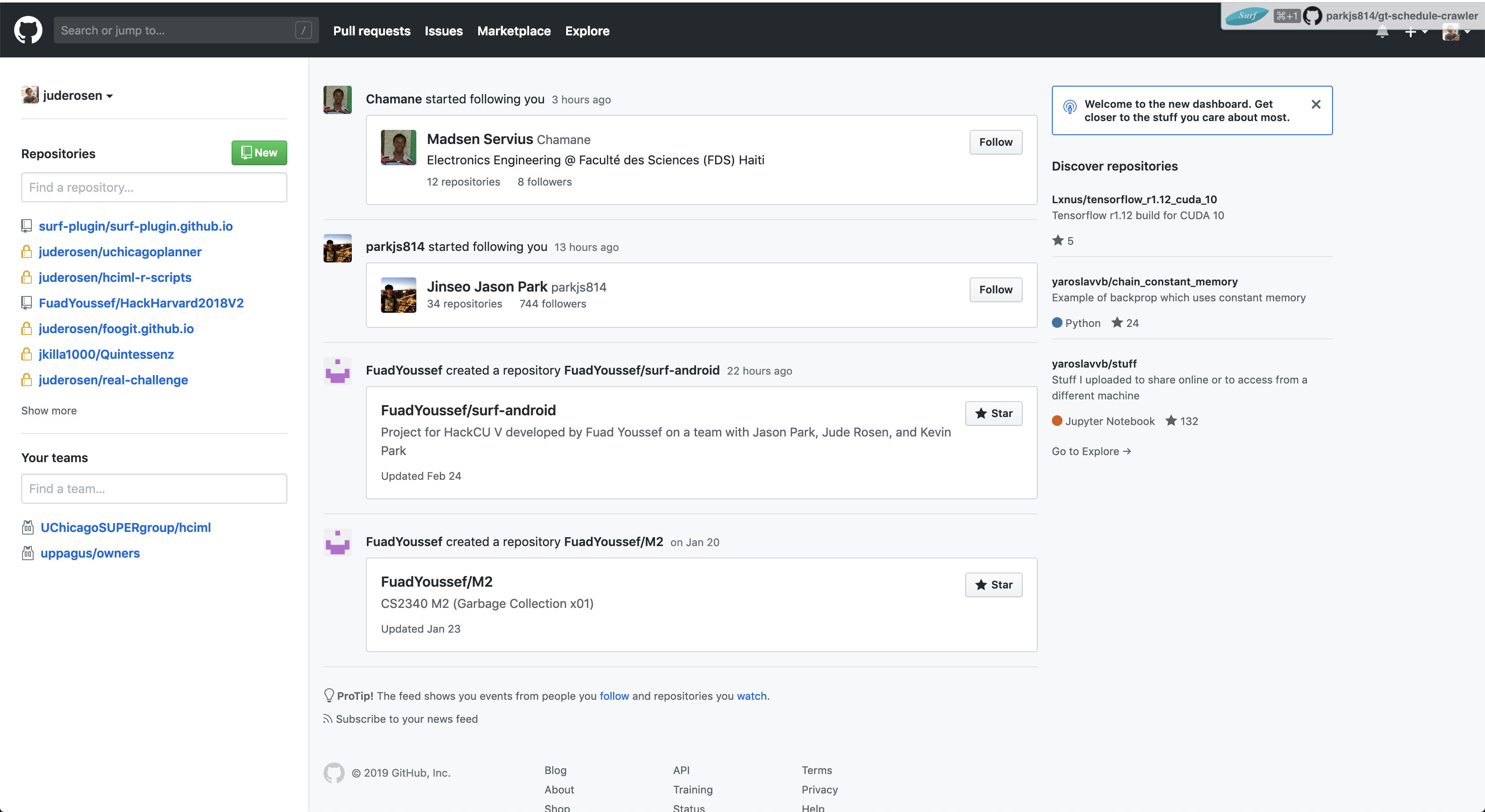1485x812 pixels.
Task: Click the lock icon beside juderosen/uchicagoplanner
Action: click(x=27, y=252)
